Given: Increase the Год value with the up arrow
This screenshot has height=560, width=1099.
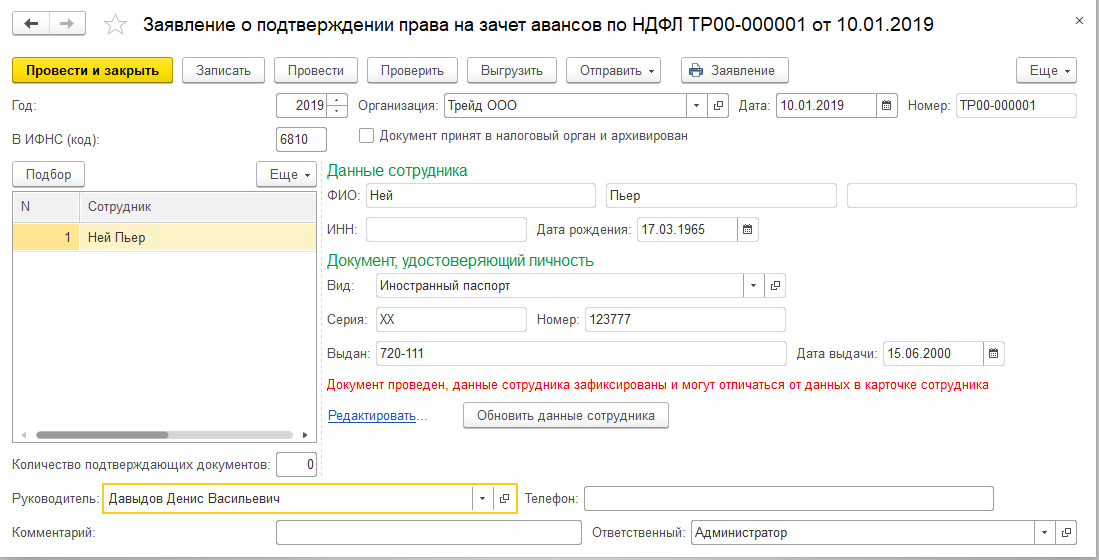Looking at the screenshot, I should pyautogui.click(x=338, y=100).
